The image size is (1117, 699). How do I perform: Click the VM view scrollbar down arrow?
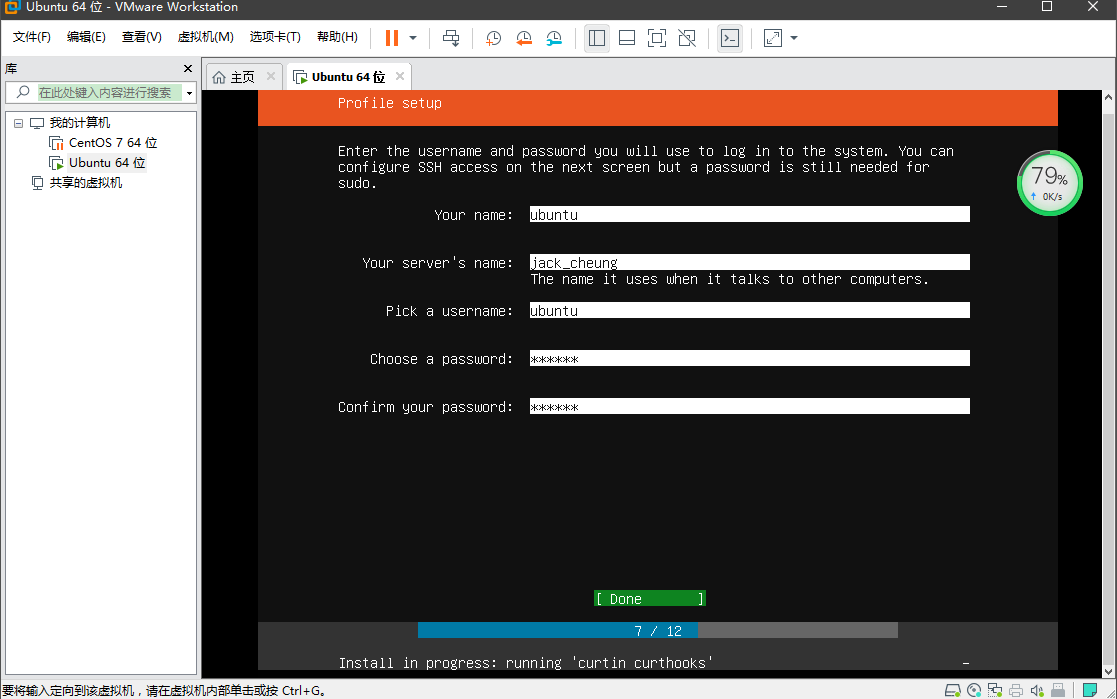pyautogui.click(x=1108, y=671)
